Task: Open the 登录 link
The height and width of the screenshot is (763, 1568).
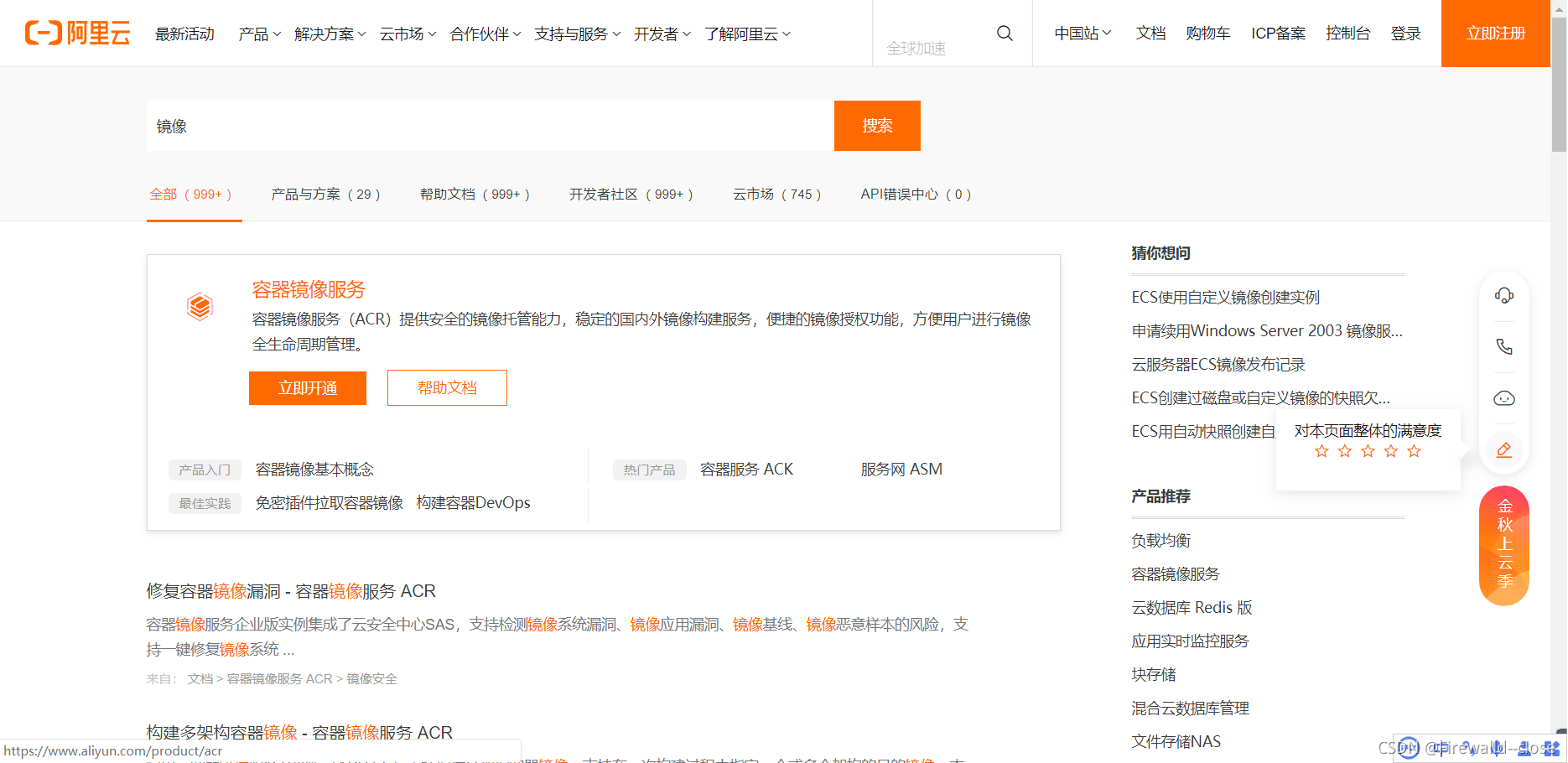Action: pos(1405,34)
